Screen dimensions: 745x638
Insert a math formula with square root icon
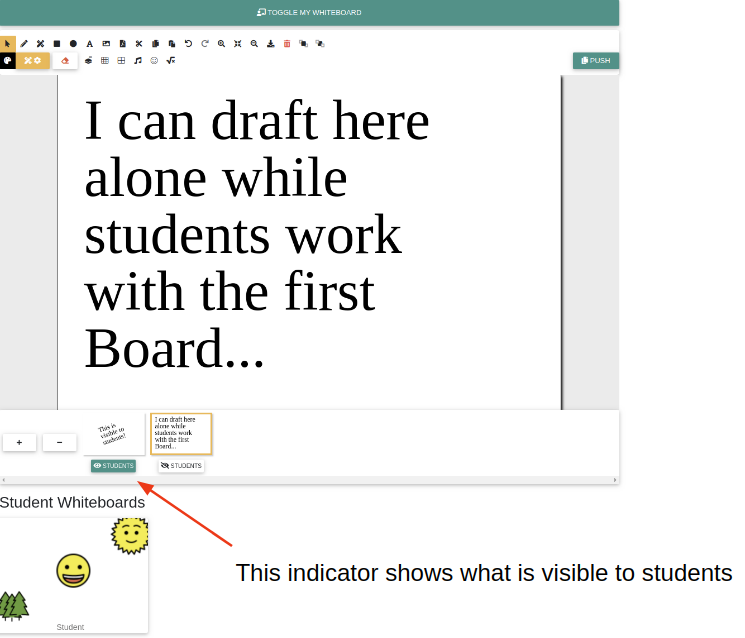click(171, 61)
